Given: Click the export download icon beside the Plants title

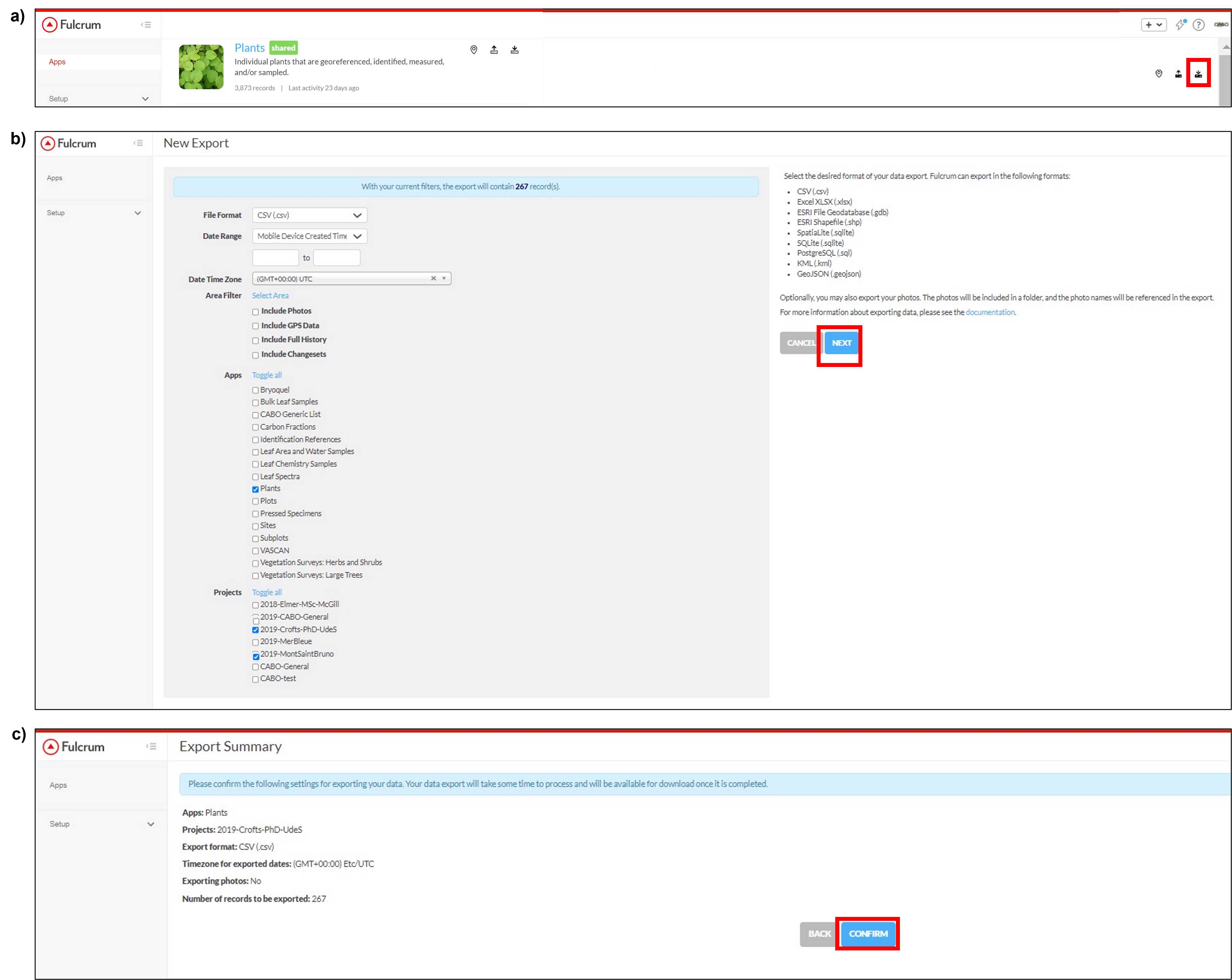Looking at the screenshot, I should pos(515,50).
